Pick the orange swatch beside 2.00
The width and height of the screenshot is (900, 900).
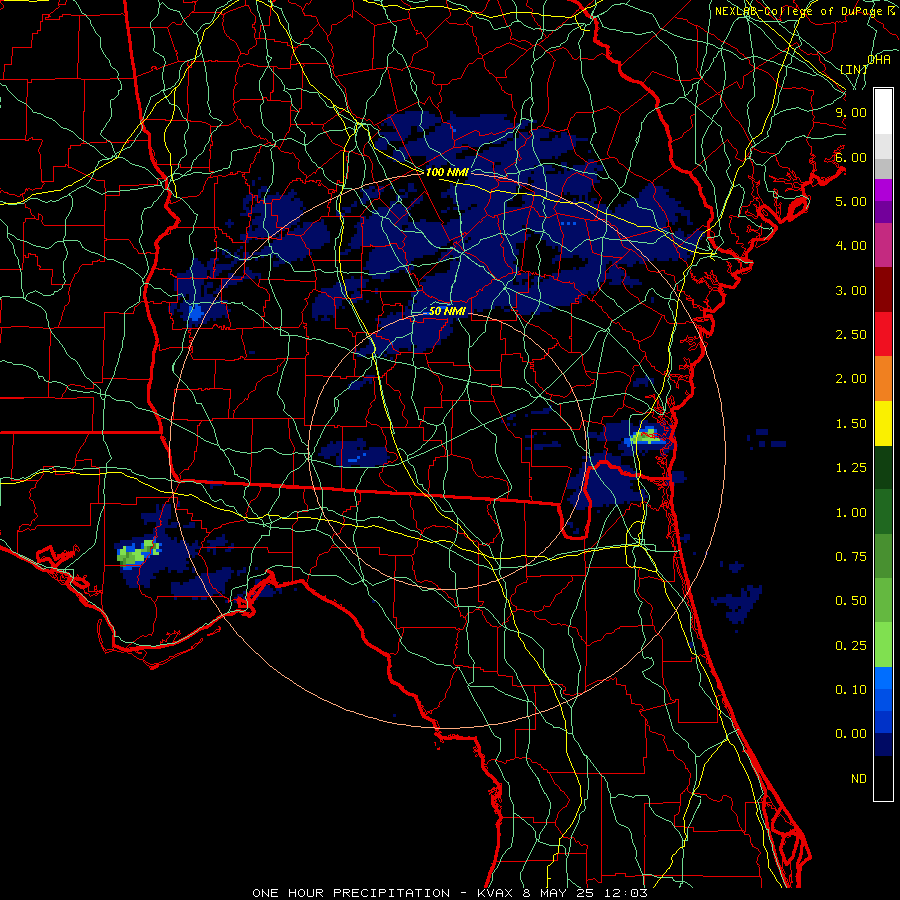(883, 379)
